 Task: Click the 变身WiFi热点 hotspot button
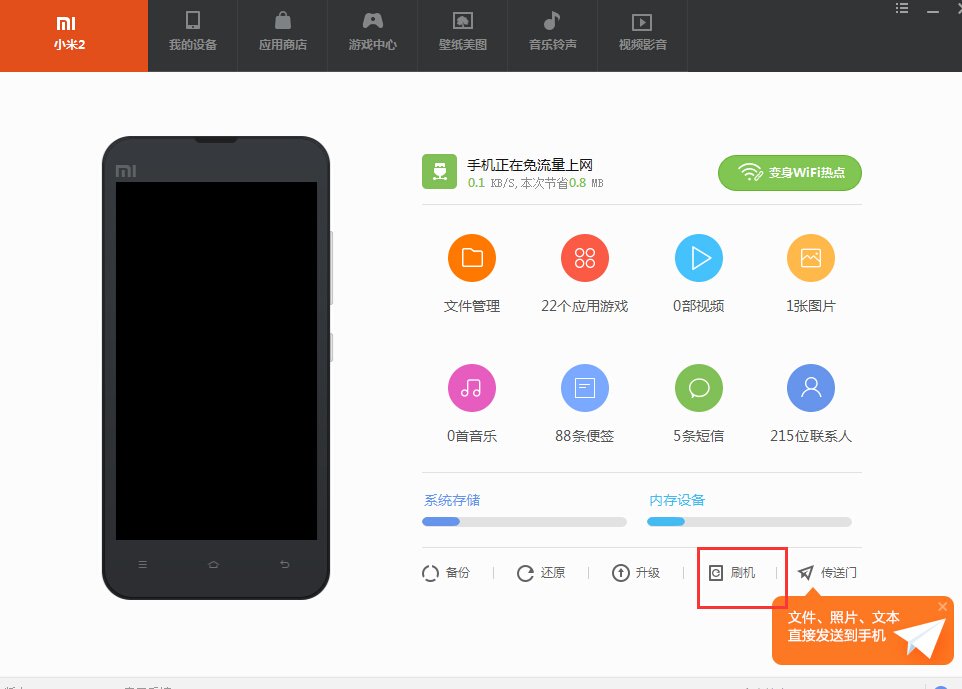click(x=790, y=172)
